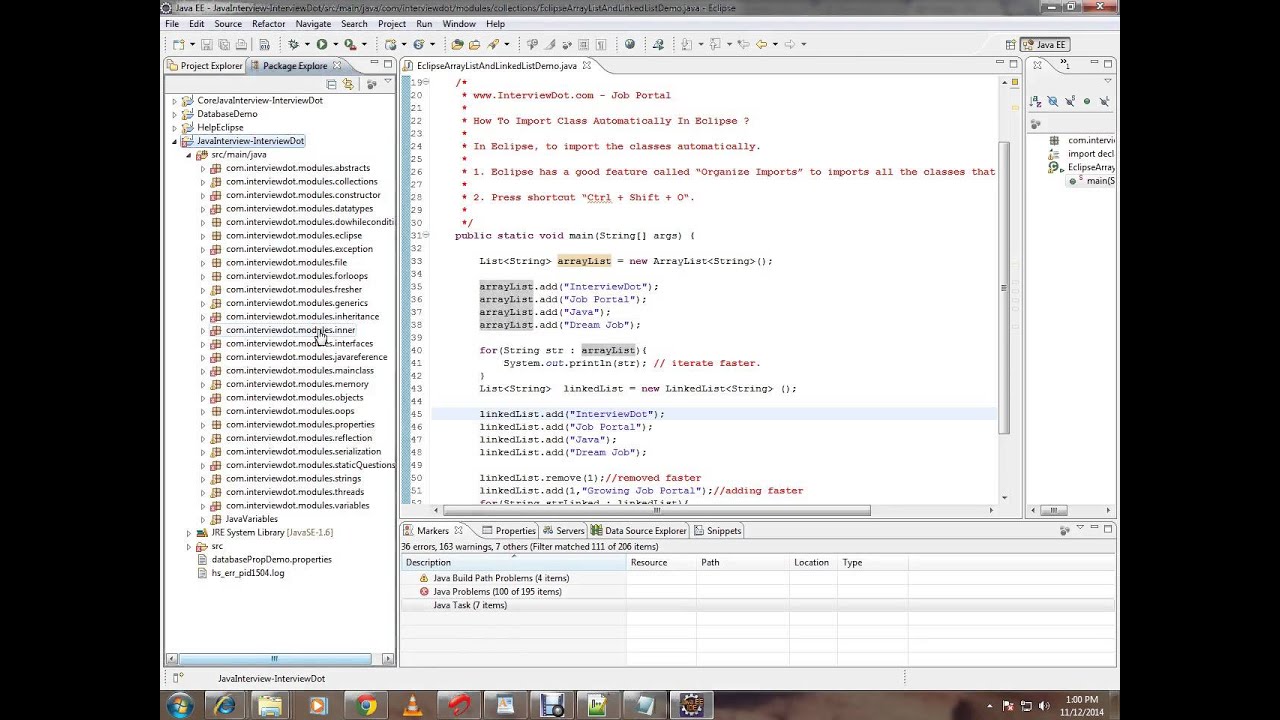This screenshot has width=1280, height=720.
Task: Click the Forward navigation arrow icon
Action: [790, 44]
